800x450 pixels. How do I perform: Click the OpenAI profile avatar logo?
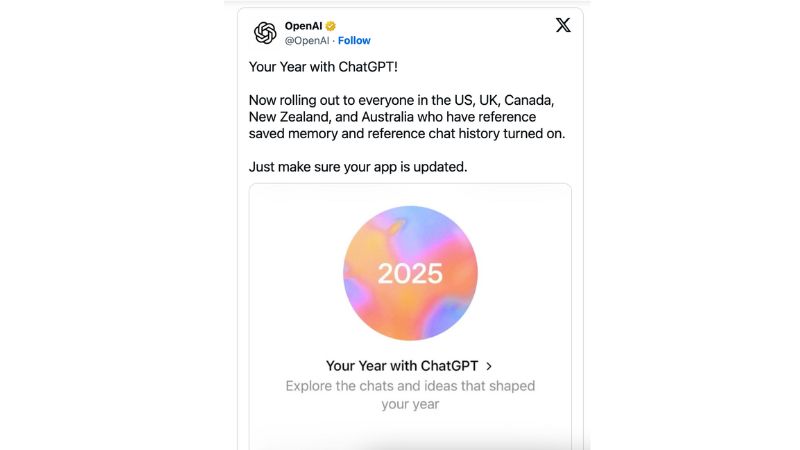coord(265,33)
